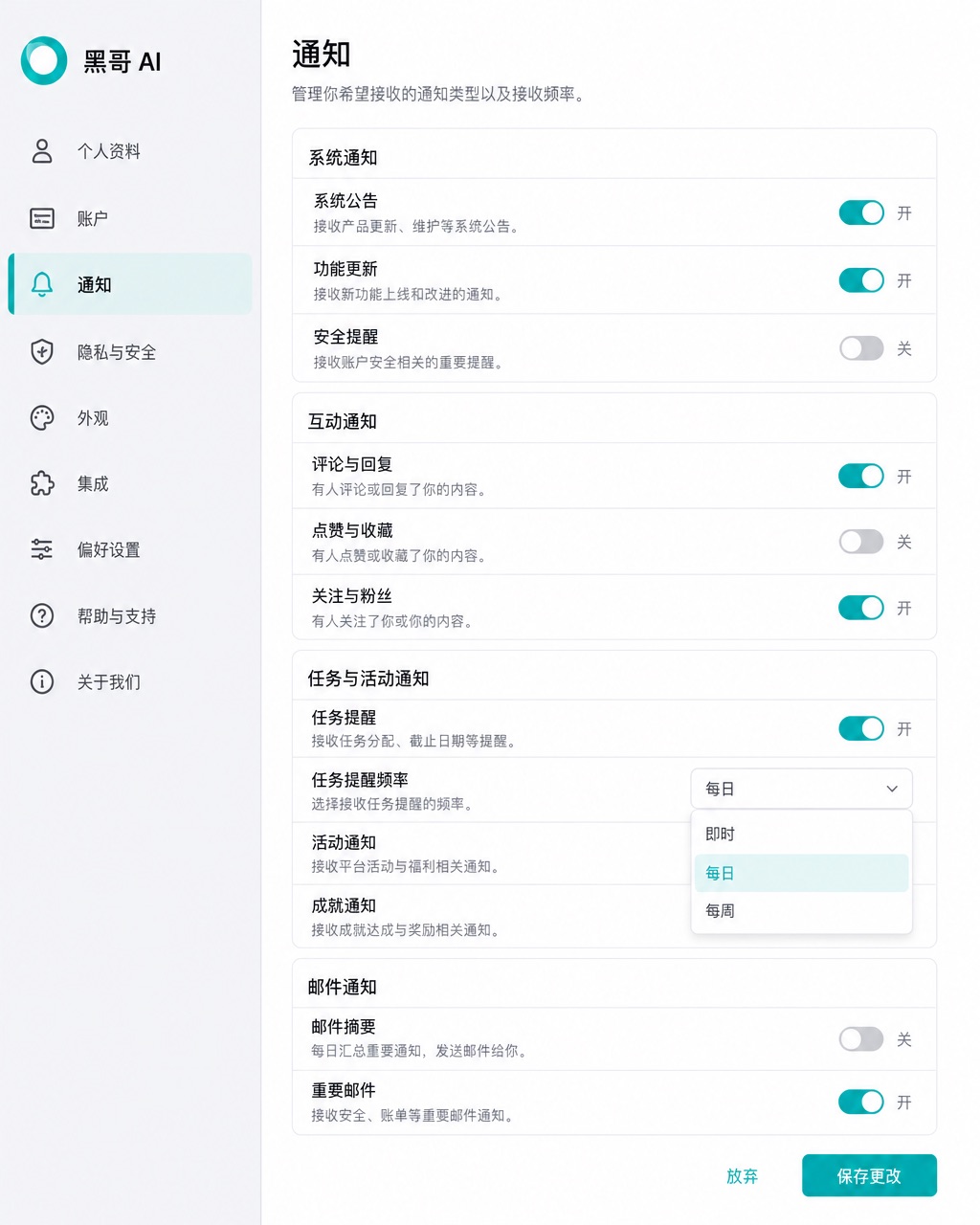
Task: Turn off the 系统公告 toggle
Action: [x=861, y=212]
